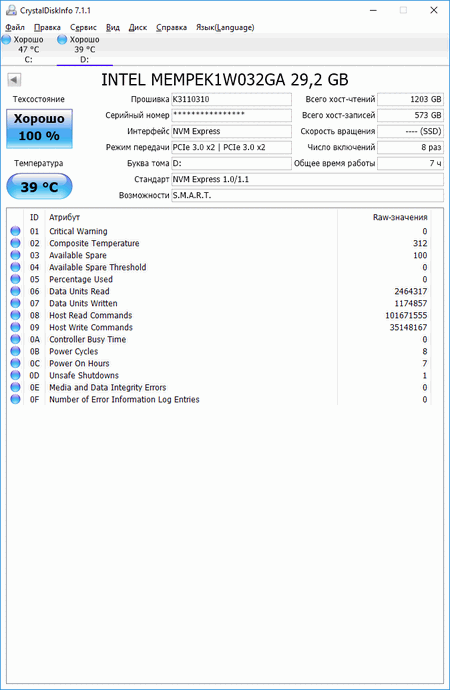Image resolution: width=450 pixels, height=690 pixels.
Task: Click the 39 °C temperature button
Action: tap(39, 187)
